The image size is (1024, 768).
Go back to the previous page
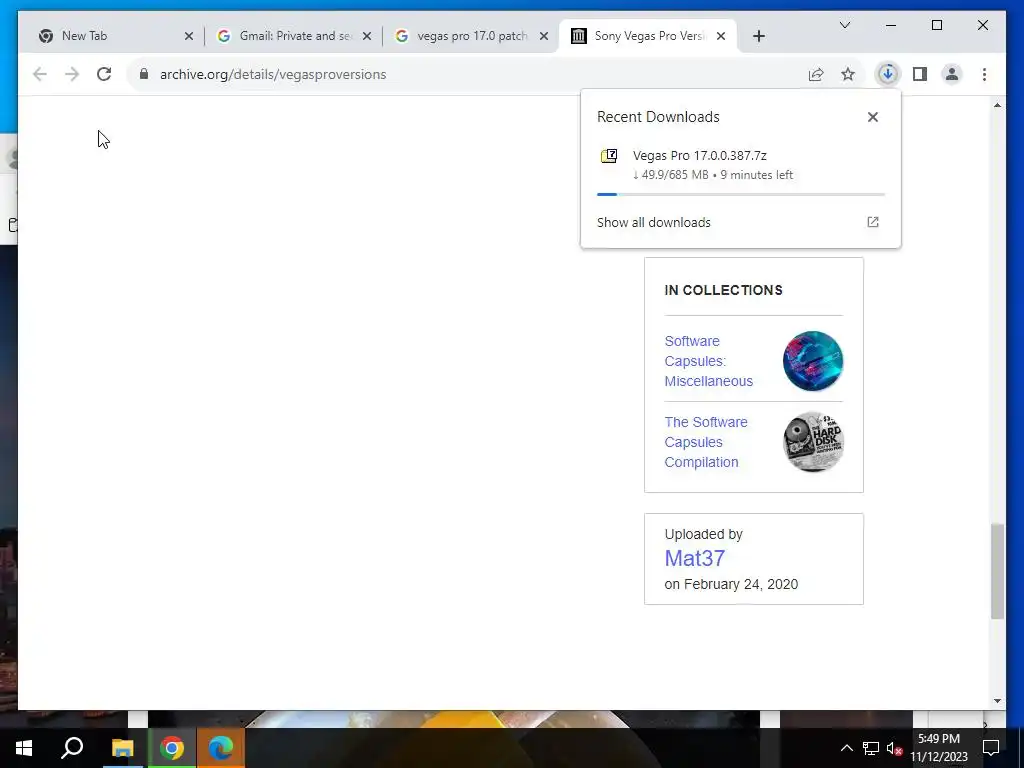point(40,74)
